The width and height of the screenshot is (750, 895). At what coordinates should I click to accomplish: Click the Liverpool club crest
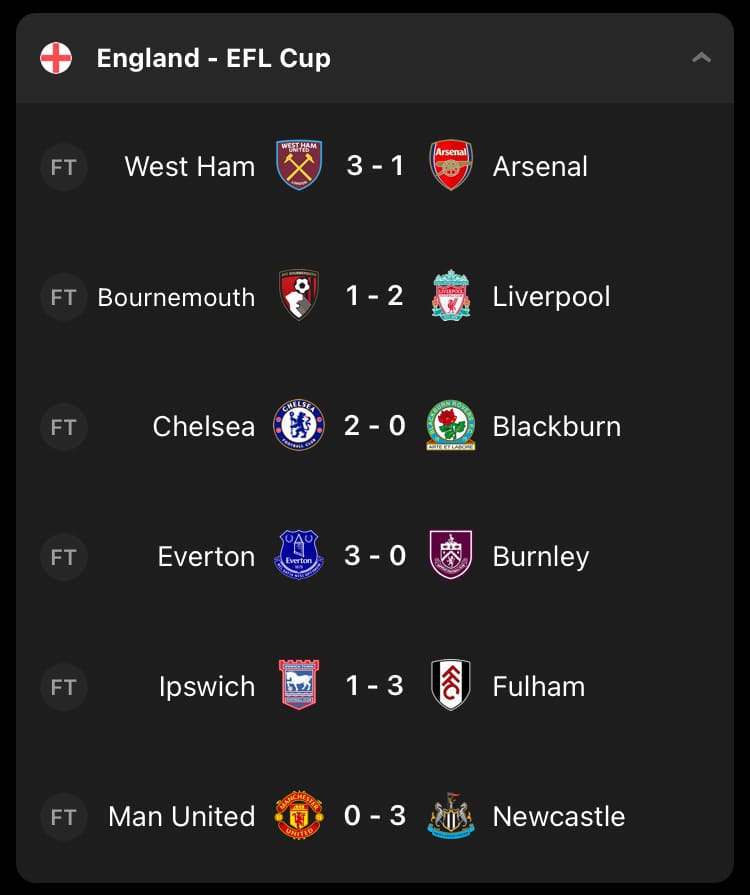click(x=451, y=295)
